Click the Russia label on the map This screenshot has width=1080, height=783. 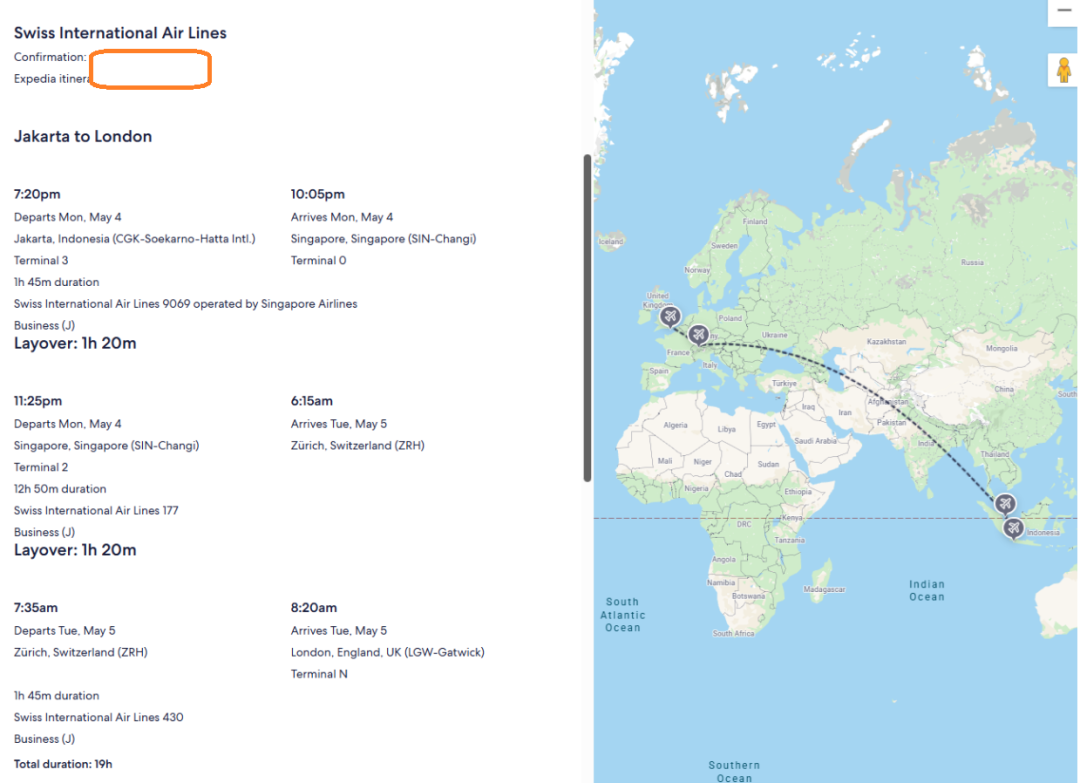click(x=972, y=262)
